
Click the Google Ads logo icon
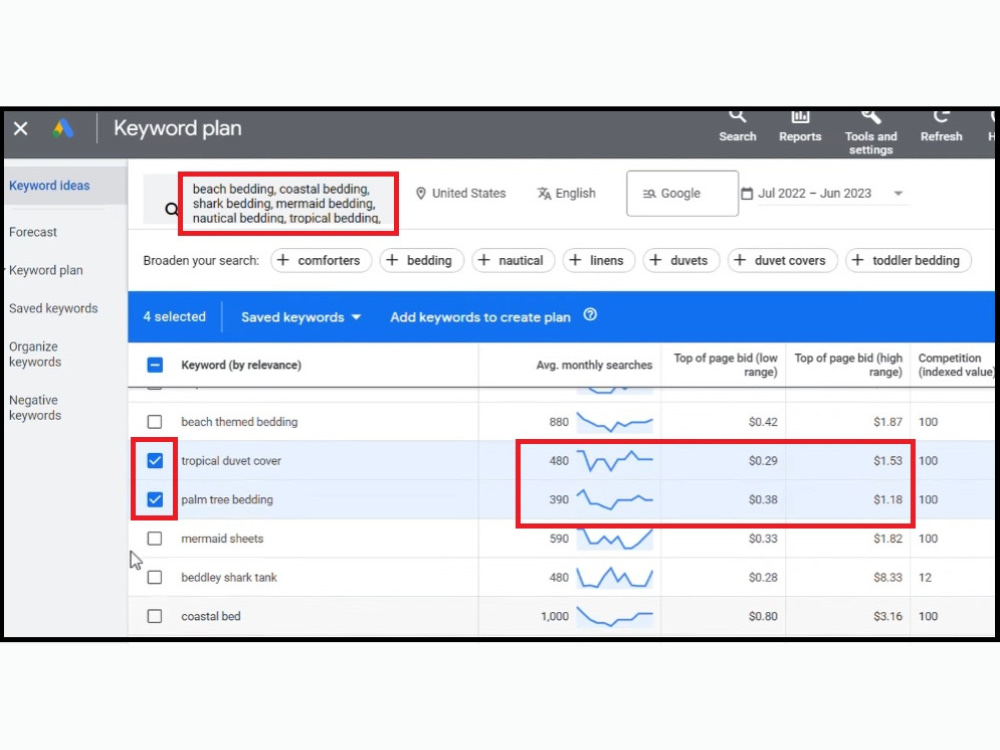click(63, 128)
